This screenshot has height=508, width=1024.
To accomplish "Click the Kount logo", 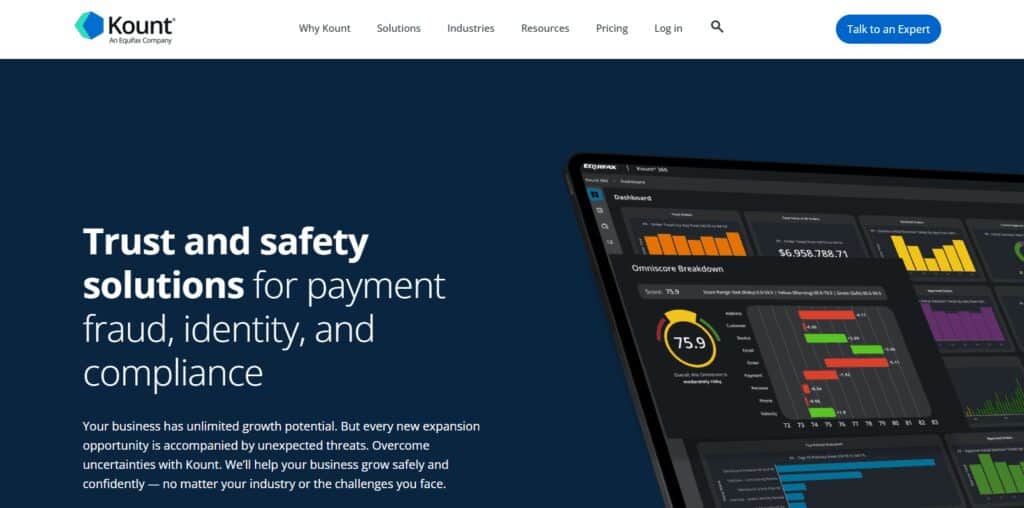I will (124, 28).
